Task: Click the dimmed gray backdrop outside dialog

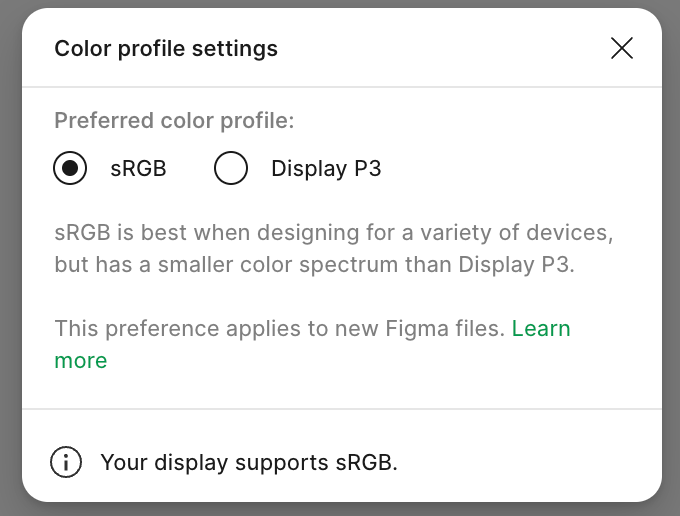Action: click(x=10, y=260)
